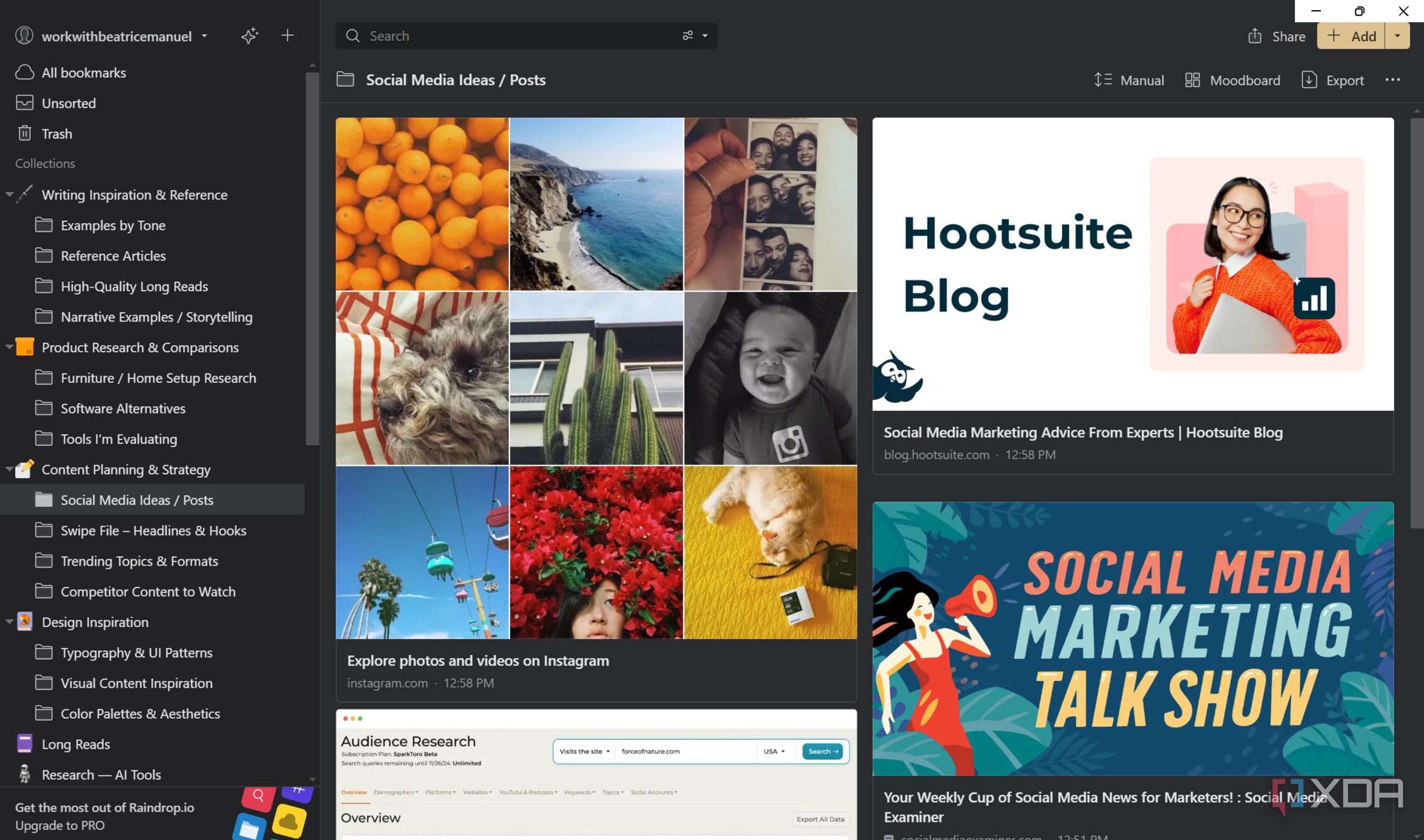
Task: Open the Competitor Content to Watch folder
Action: pyautogui.click(x=152, y=592)
